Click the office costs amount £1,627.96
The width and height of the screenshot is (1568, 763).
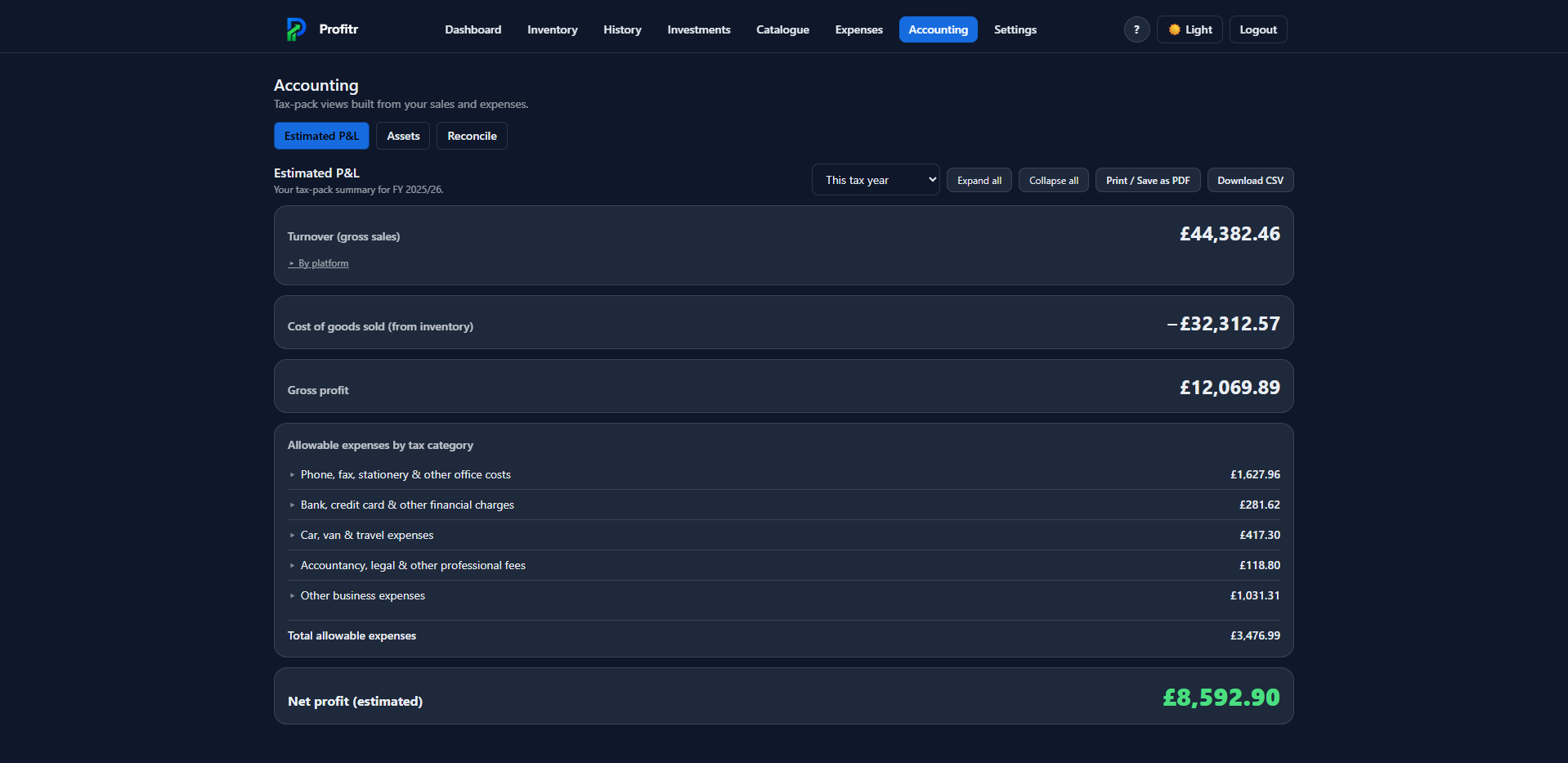click(1255, 474)
